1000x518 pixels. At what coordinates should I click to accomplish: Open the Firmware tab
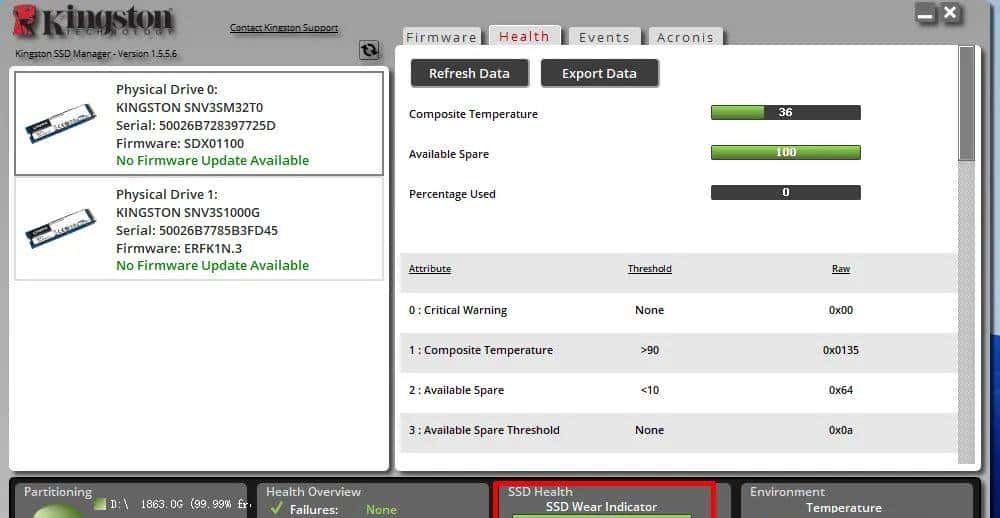point(441,37)
